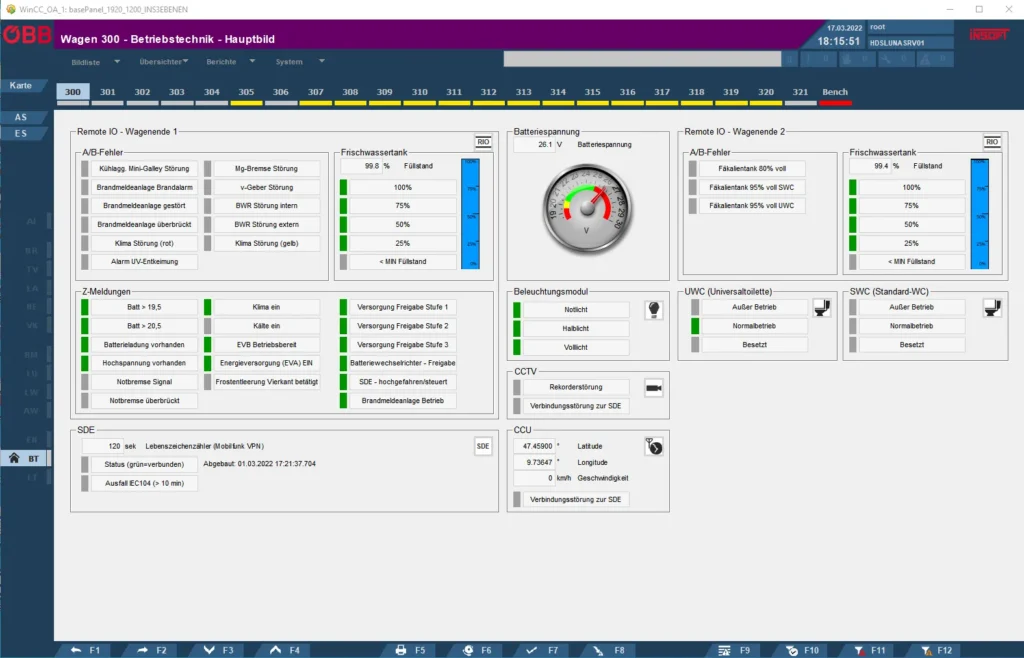The height and width of the screenshot is (658, 1024).
Task: Open RIO button for Wagenende 1
Action: tap(483, 142)
